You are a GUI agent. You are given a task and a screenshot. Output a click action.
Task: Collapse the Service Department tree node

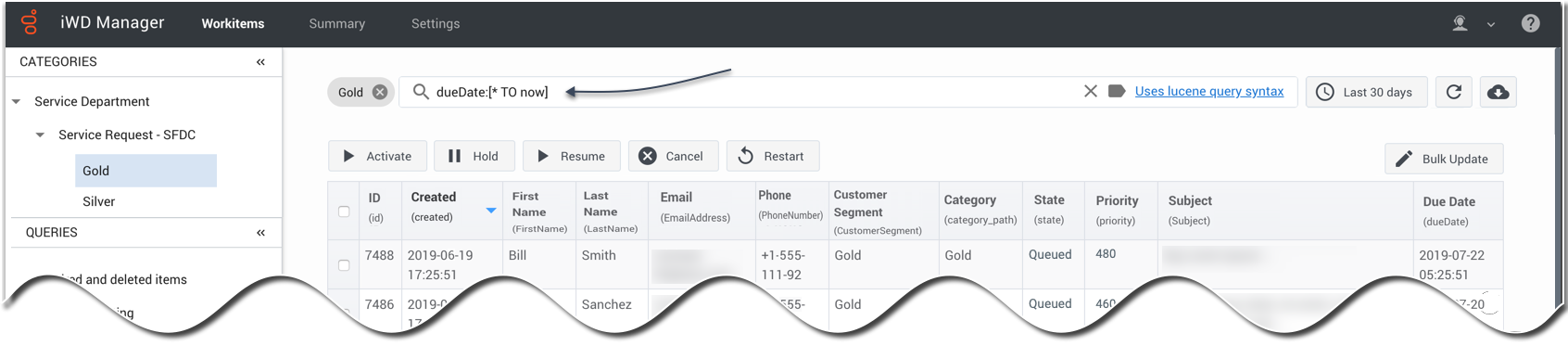coord(17,102)
